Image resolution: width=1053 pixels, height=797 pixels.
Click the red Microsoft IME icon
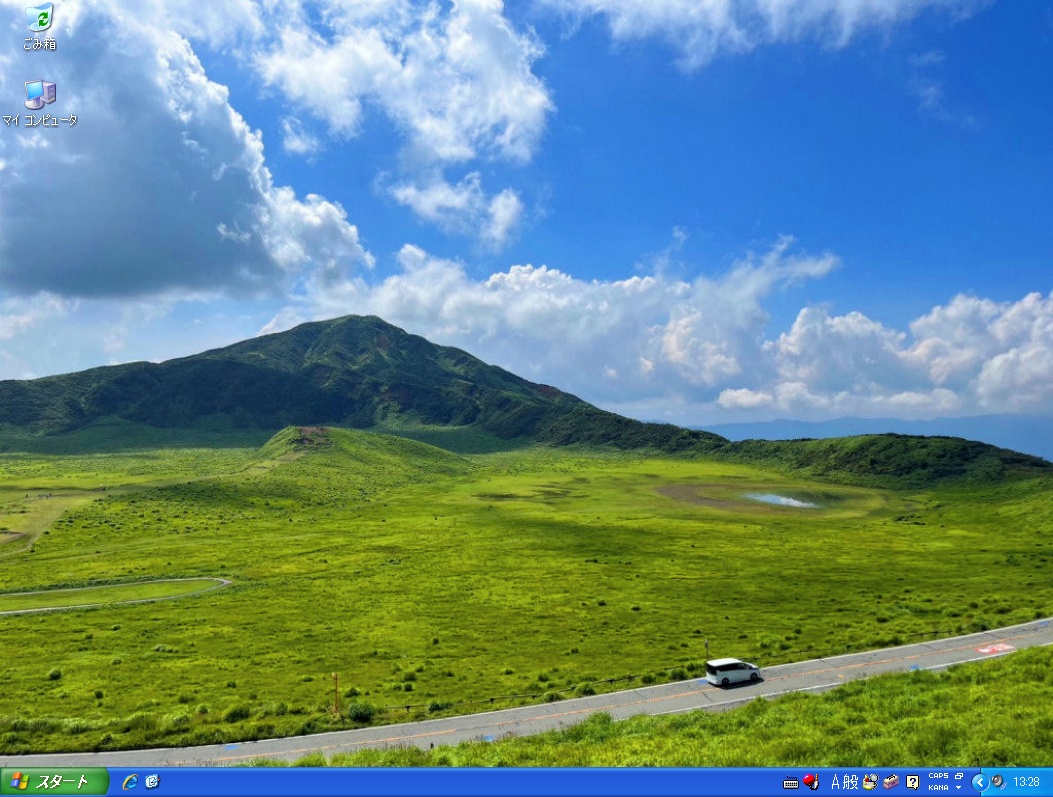[x=810, y=781]
